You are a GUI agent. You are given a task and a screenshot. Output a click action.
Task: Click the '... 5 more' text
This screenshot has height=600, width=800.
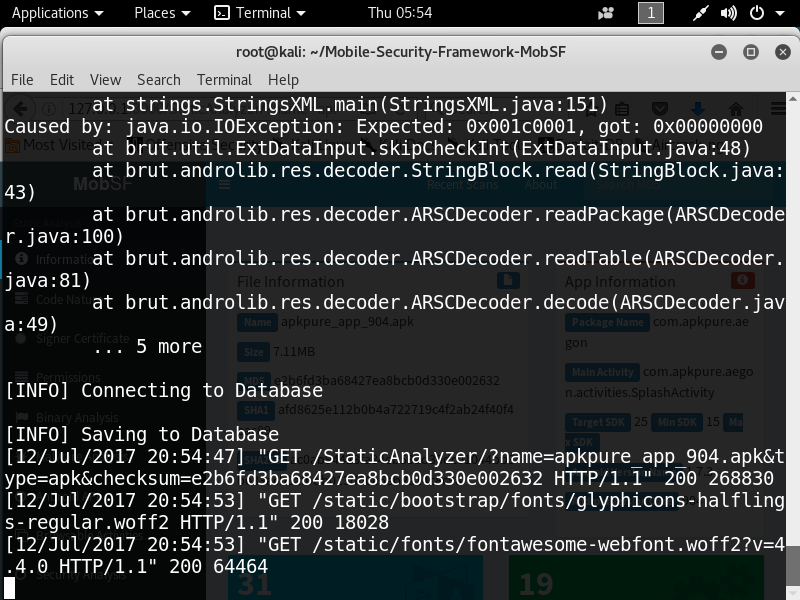(x=147, y=346)
